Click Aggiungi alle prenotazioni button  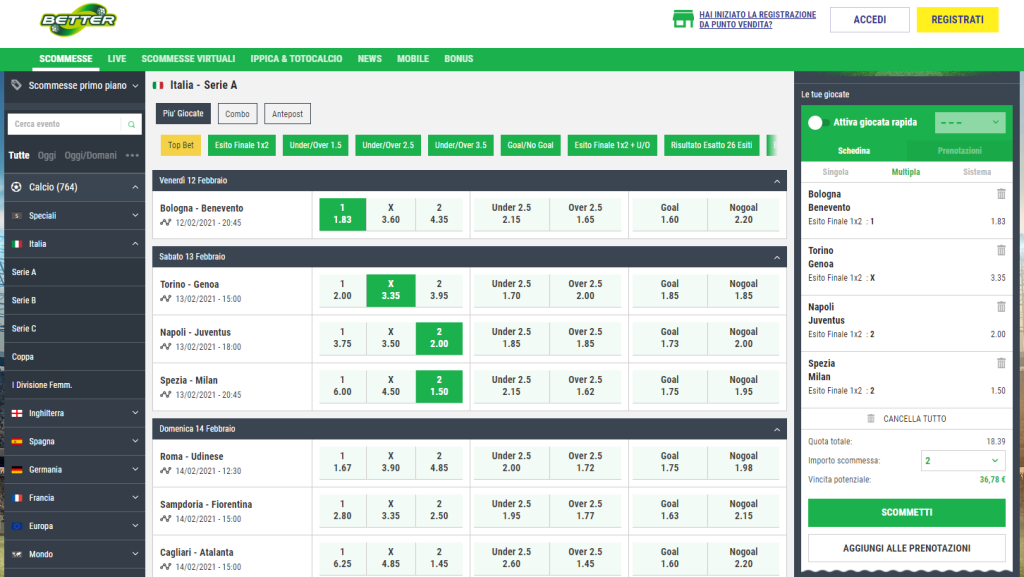(906, 548)
